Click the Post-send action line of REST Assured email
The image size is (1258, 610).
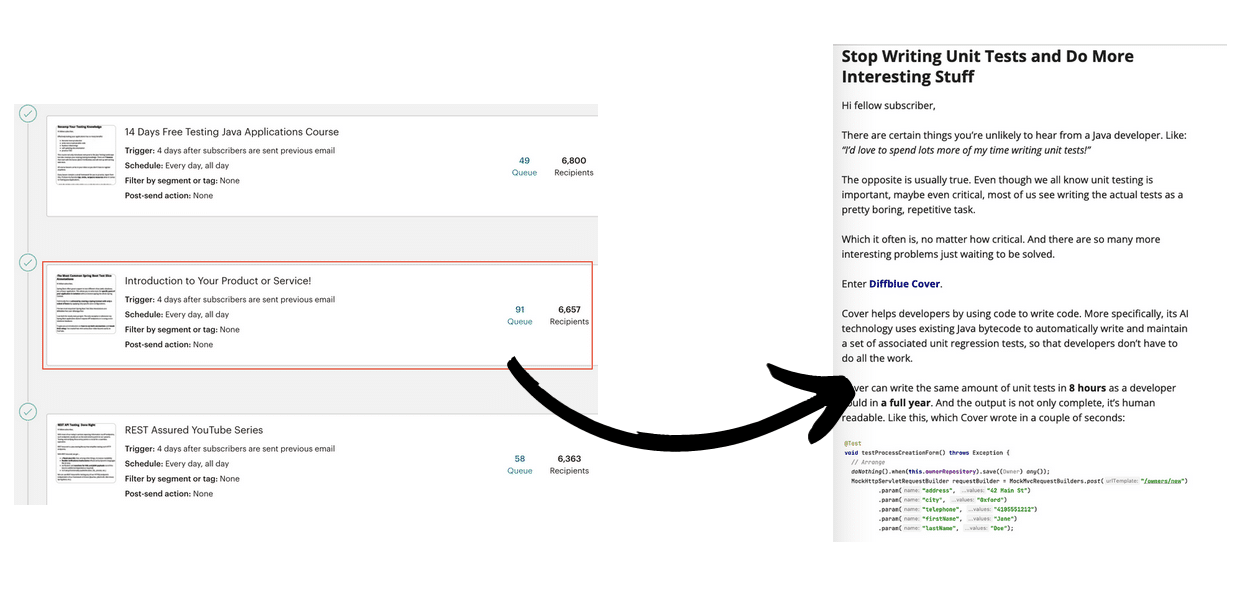pos(169,493)
